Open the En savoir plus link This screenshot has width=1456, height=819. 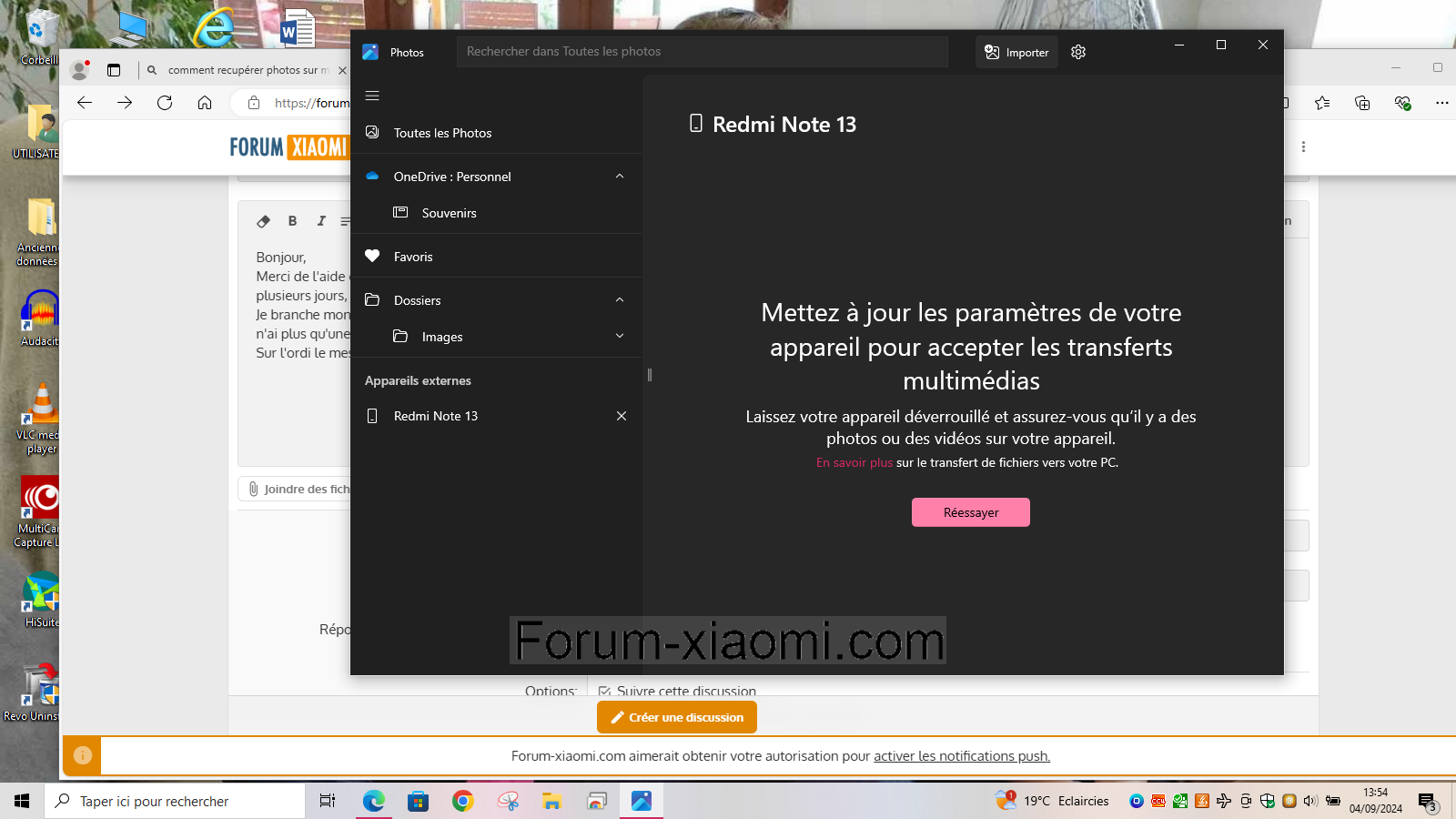(854, 462)
